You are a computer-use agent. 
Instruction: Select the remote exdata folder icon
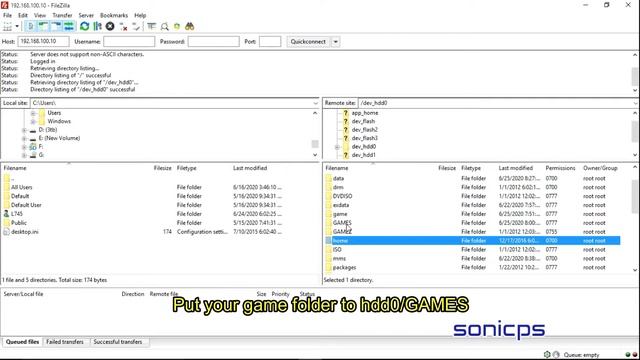[x=329, y=205]
